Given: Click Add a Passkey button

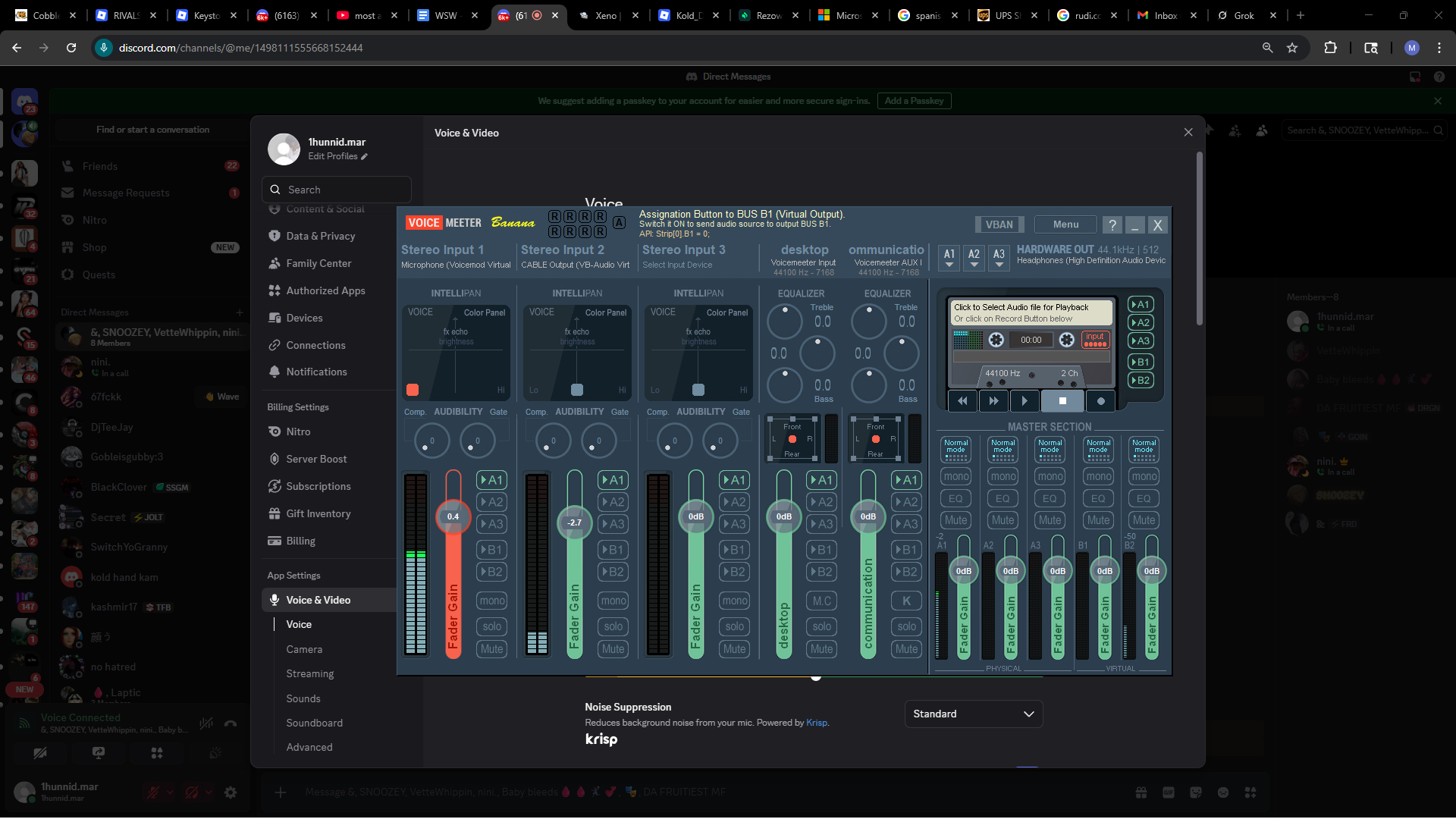Looking at the screenshot, I should coord(915,101).
